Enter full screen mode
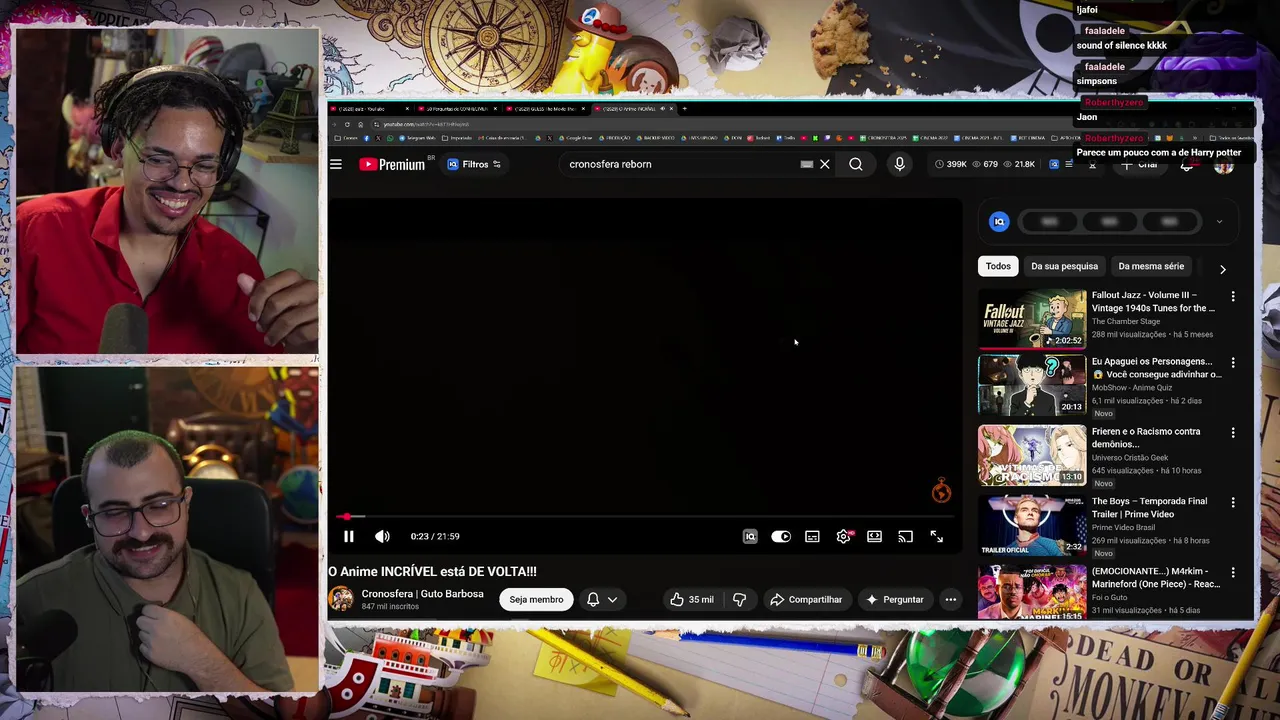 (x=936, y=536)
